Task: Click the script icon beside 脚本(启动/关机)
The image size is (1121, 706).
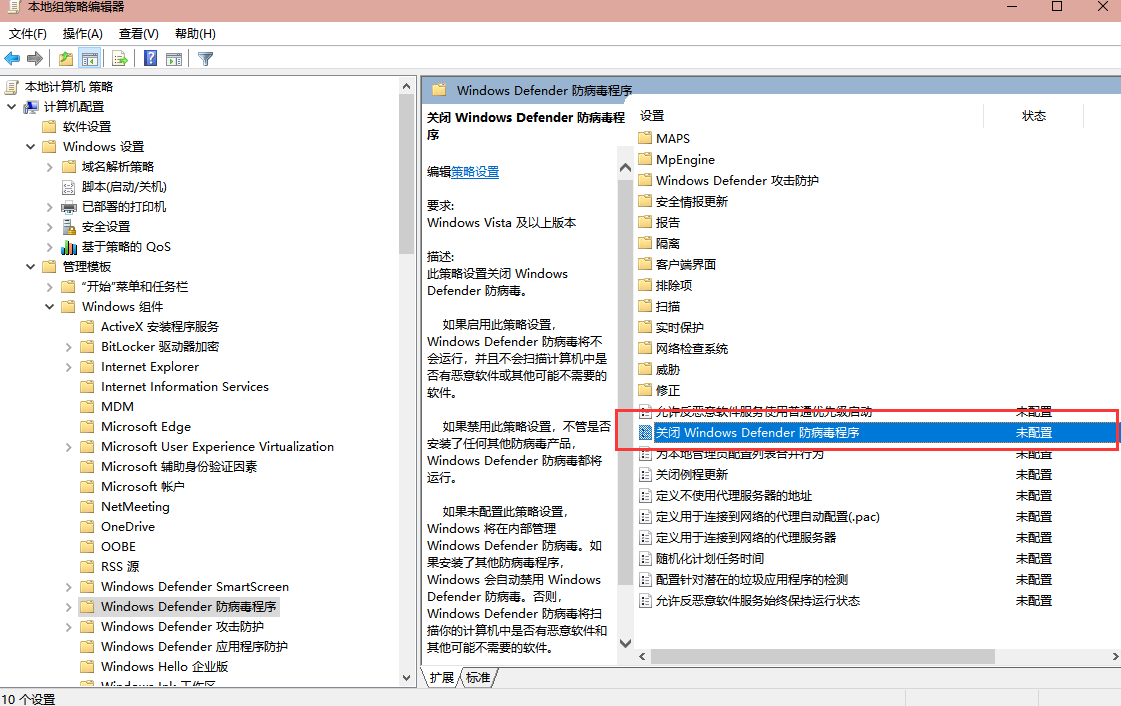Action: coord(69,187)
